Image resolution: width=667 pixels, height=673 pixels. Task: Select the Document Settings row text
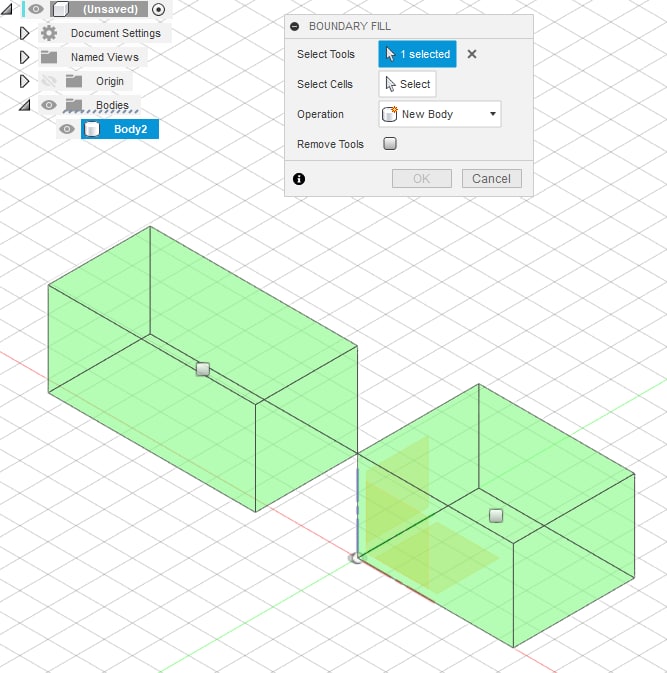pyautogui.click(x=116, y=33)
